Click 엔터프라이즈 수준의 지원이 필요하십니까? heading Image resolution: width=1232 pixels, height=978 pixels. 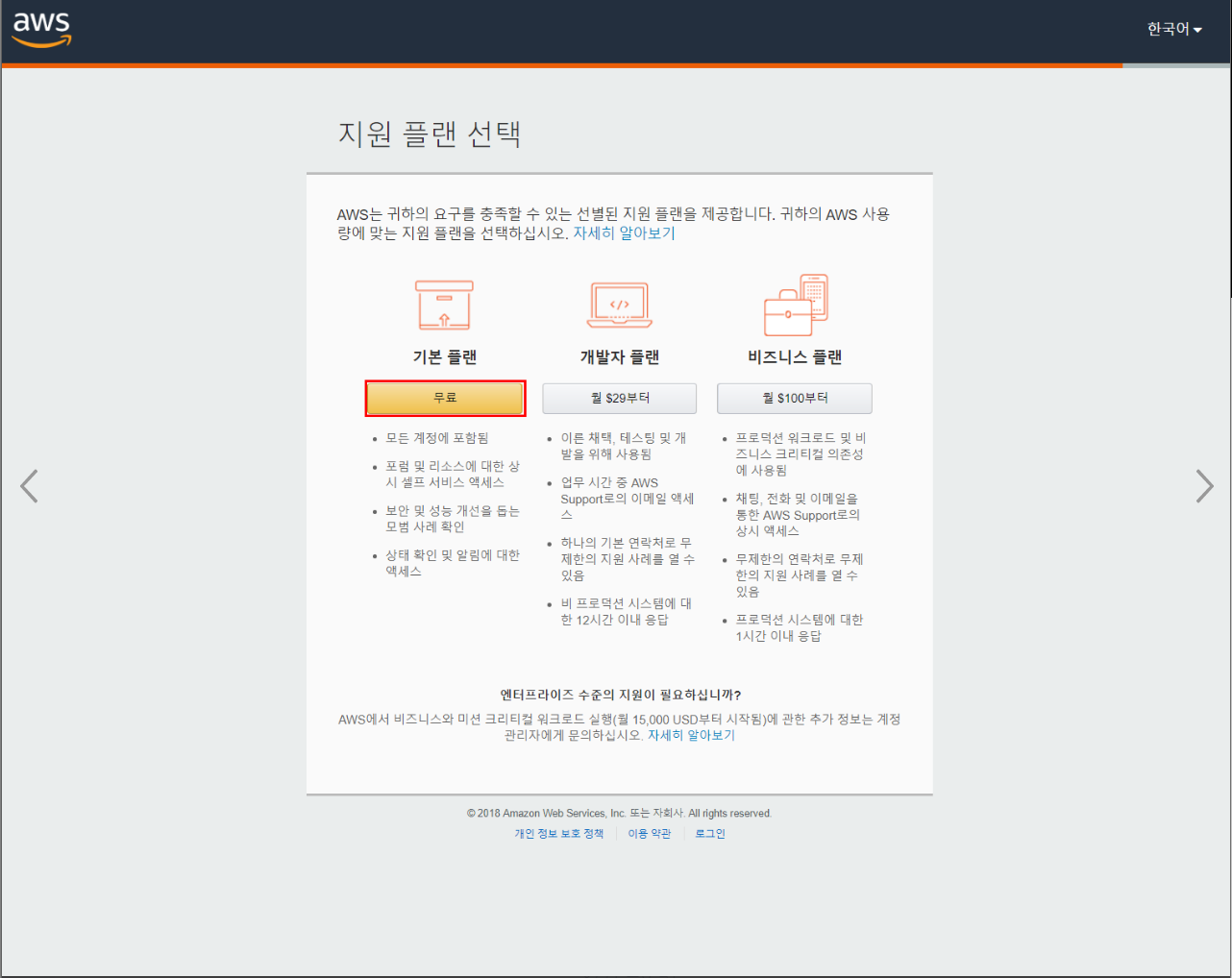click(620, 695)
